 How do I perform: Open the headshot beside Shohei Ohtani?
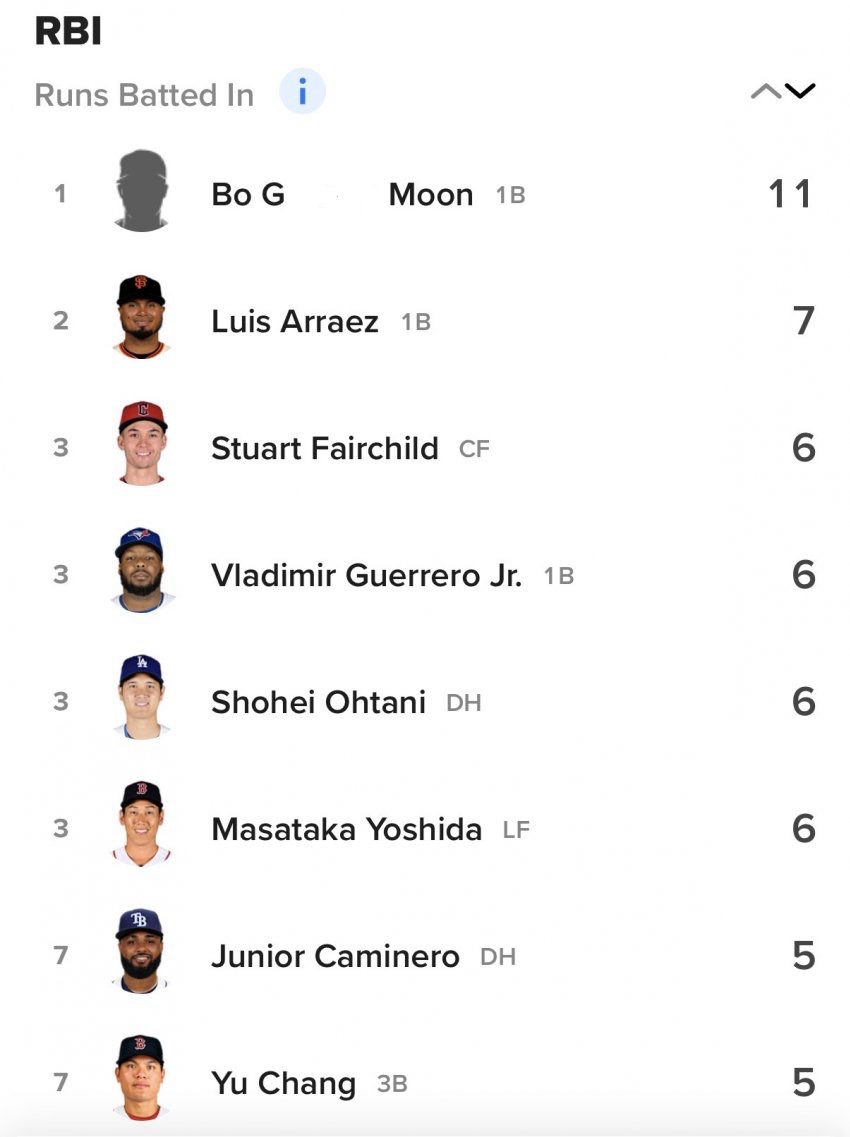click(x=141, y=700)
